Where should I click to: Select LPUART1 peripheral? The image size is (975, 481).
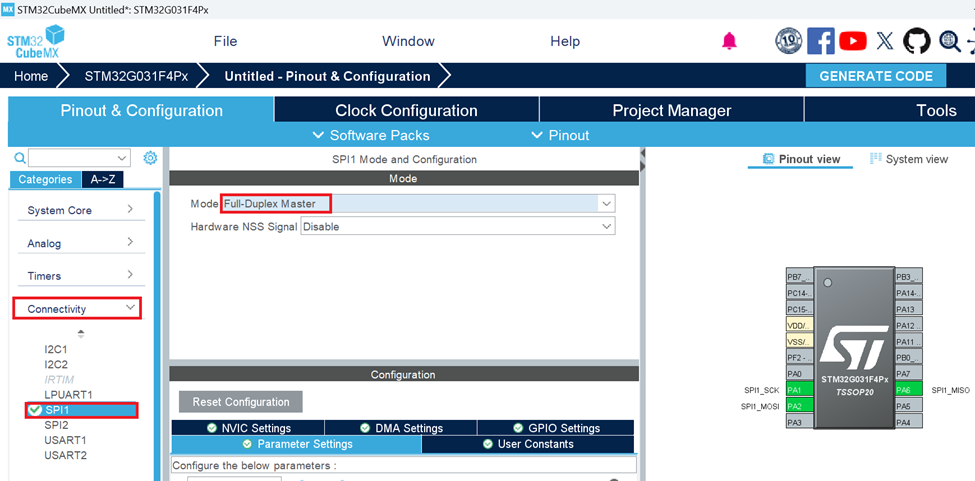pos(68,395)
